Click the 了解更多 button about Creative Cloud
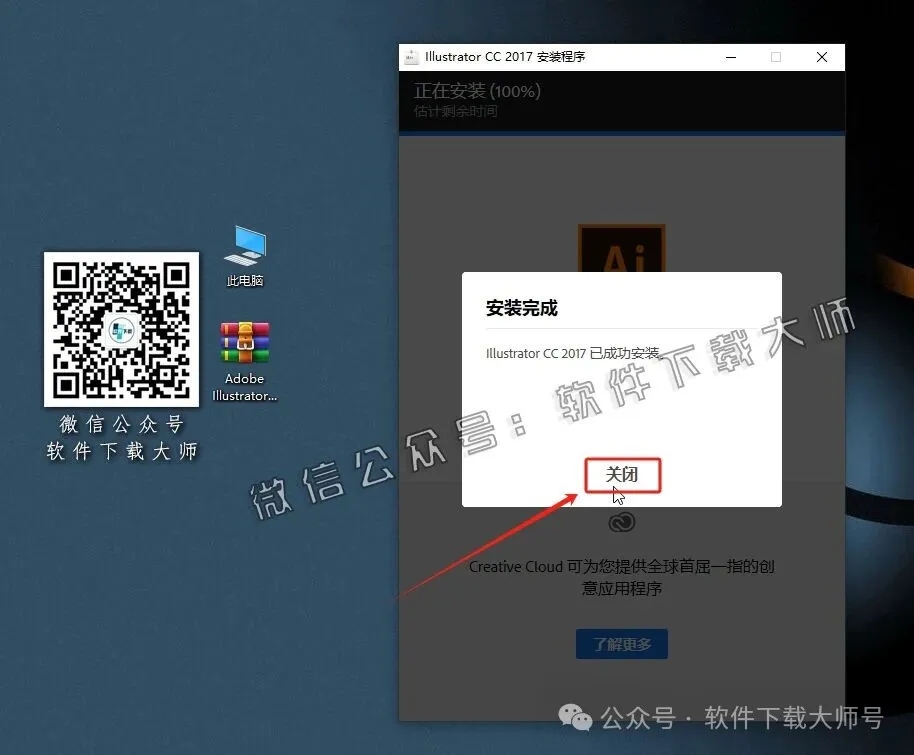 [621, 644]
